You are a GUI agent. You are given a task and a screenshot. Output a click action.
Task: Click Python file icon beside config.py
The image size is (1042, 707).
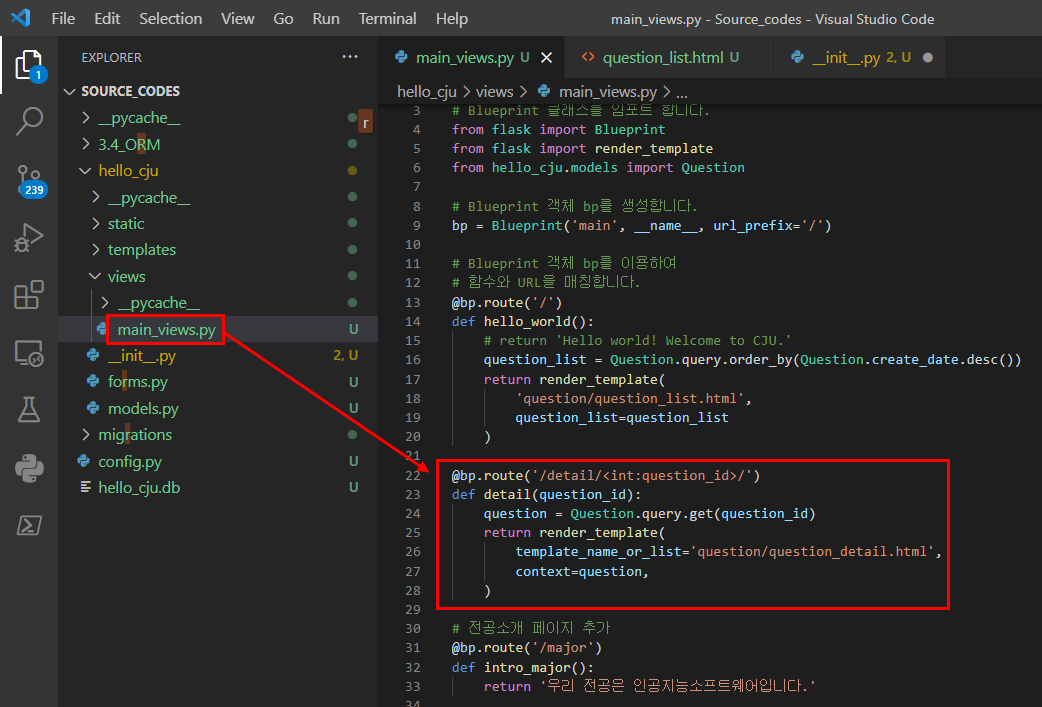84,460
